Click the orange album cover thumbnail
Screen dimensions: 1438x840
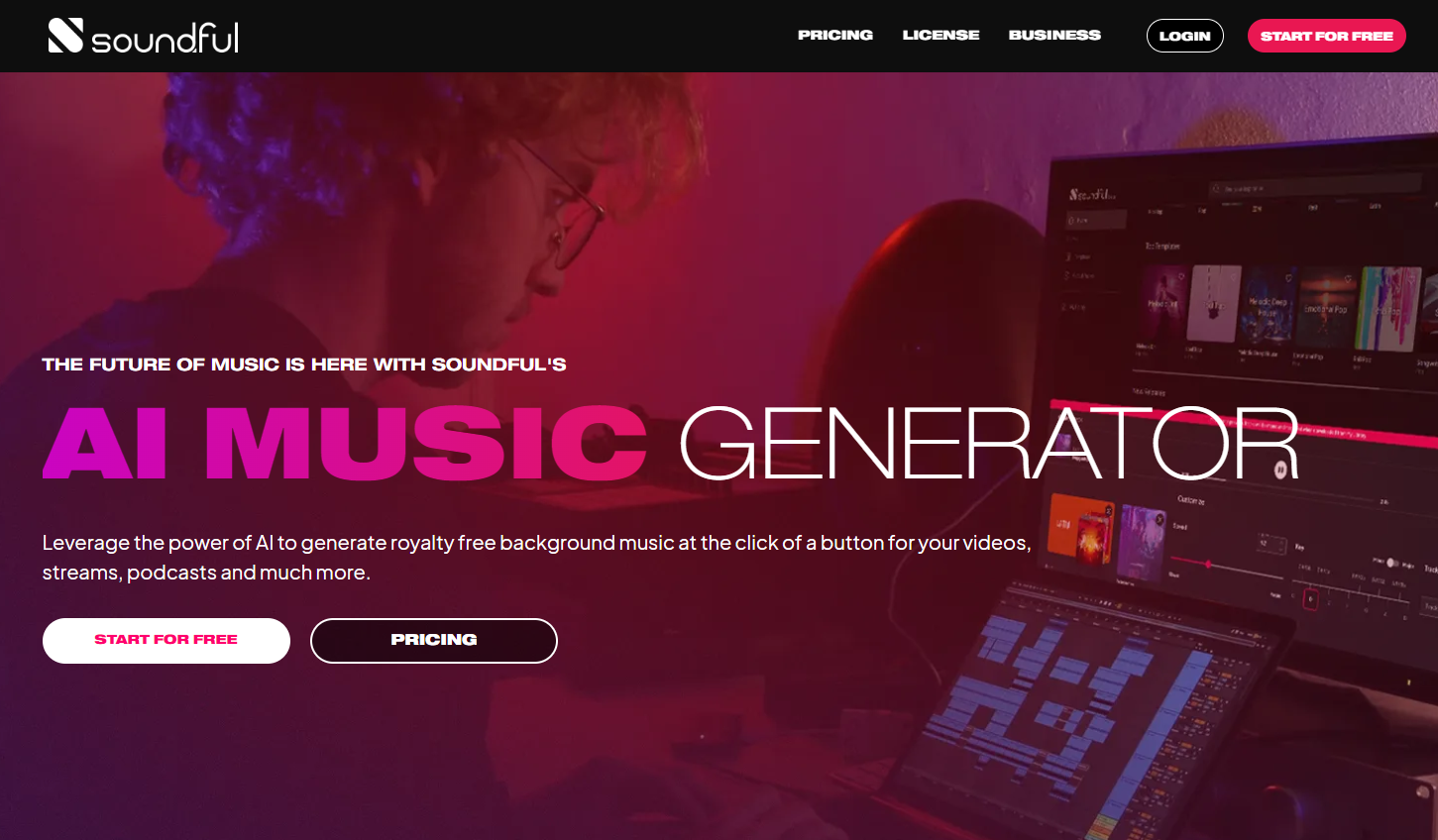pyautogui.click(x=1081, y=530)
